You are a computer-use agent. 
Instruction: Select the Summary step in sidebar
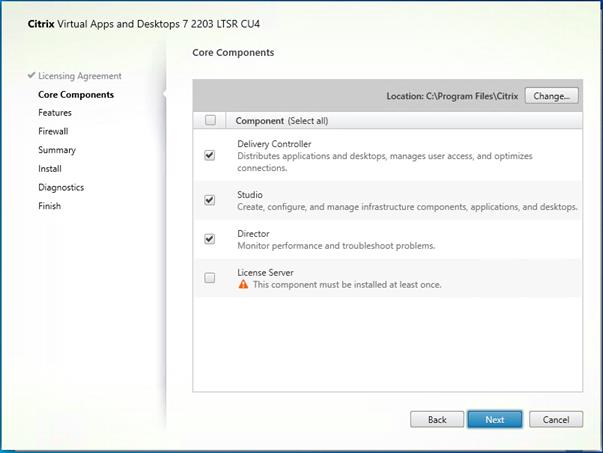coord(57,150)
